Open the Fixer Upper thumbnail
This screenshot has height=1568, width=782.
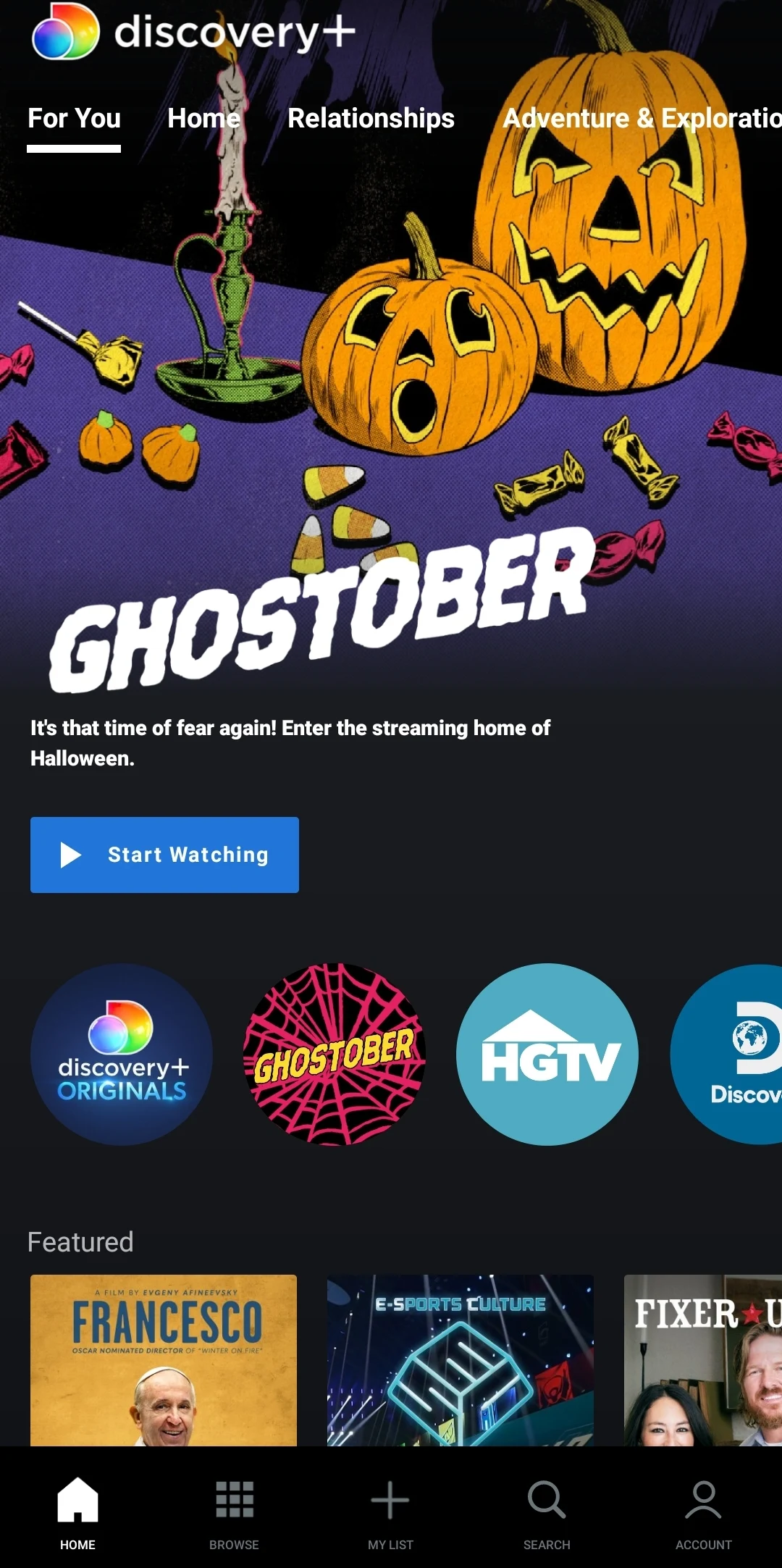(x=703, y=1360)
